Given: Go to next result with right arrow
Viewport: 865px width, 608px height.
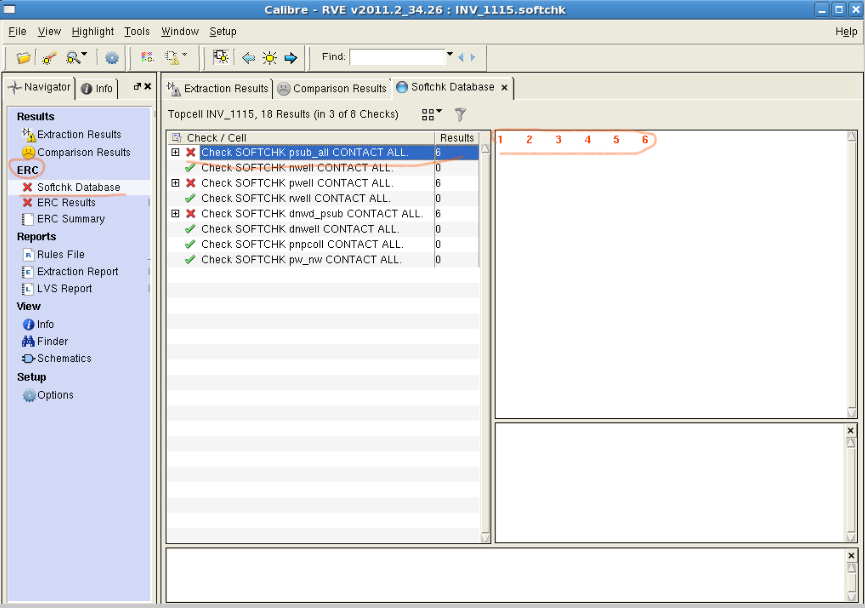Looking at the screenshot, I should tap(291, 57).
